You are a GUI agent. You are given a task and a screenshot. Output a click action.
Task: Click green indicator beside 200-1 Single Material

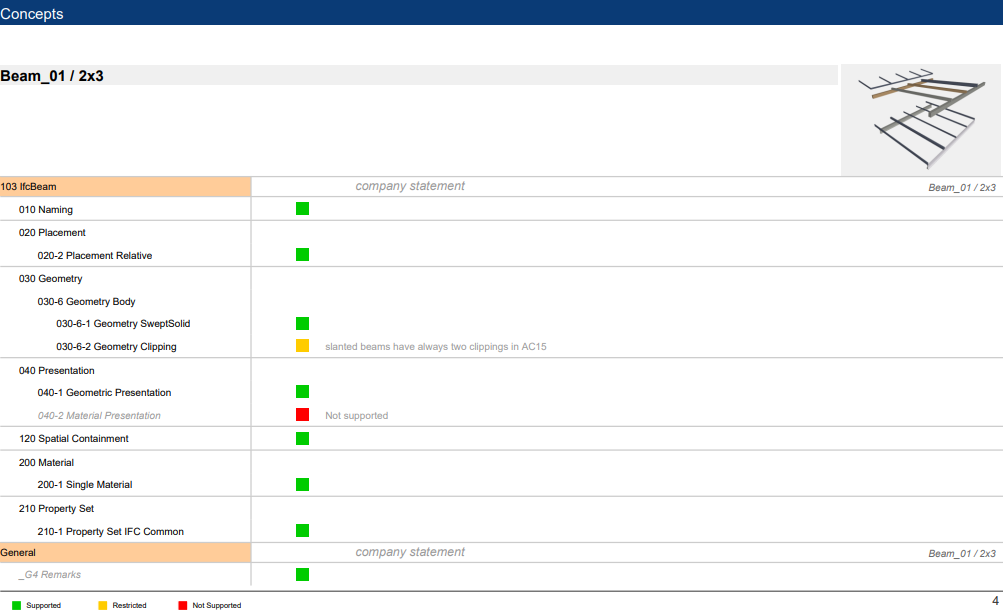tap(302, 484)
